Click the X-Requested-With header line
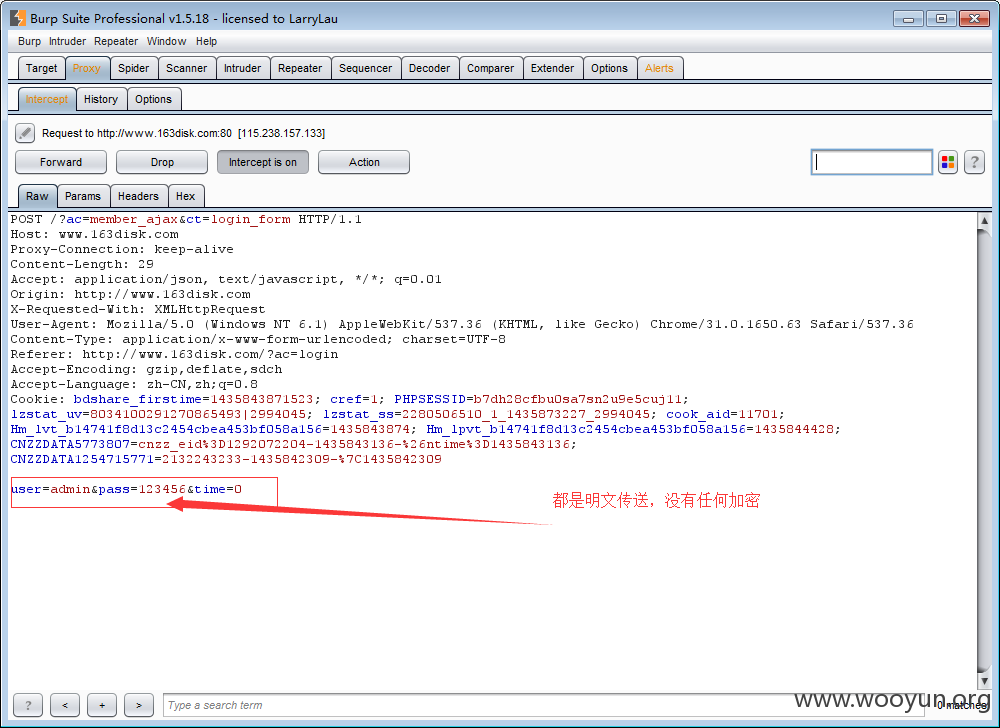The width and height of the screenshot is (1000, 728). click(138, 309)
